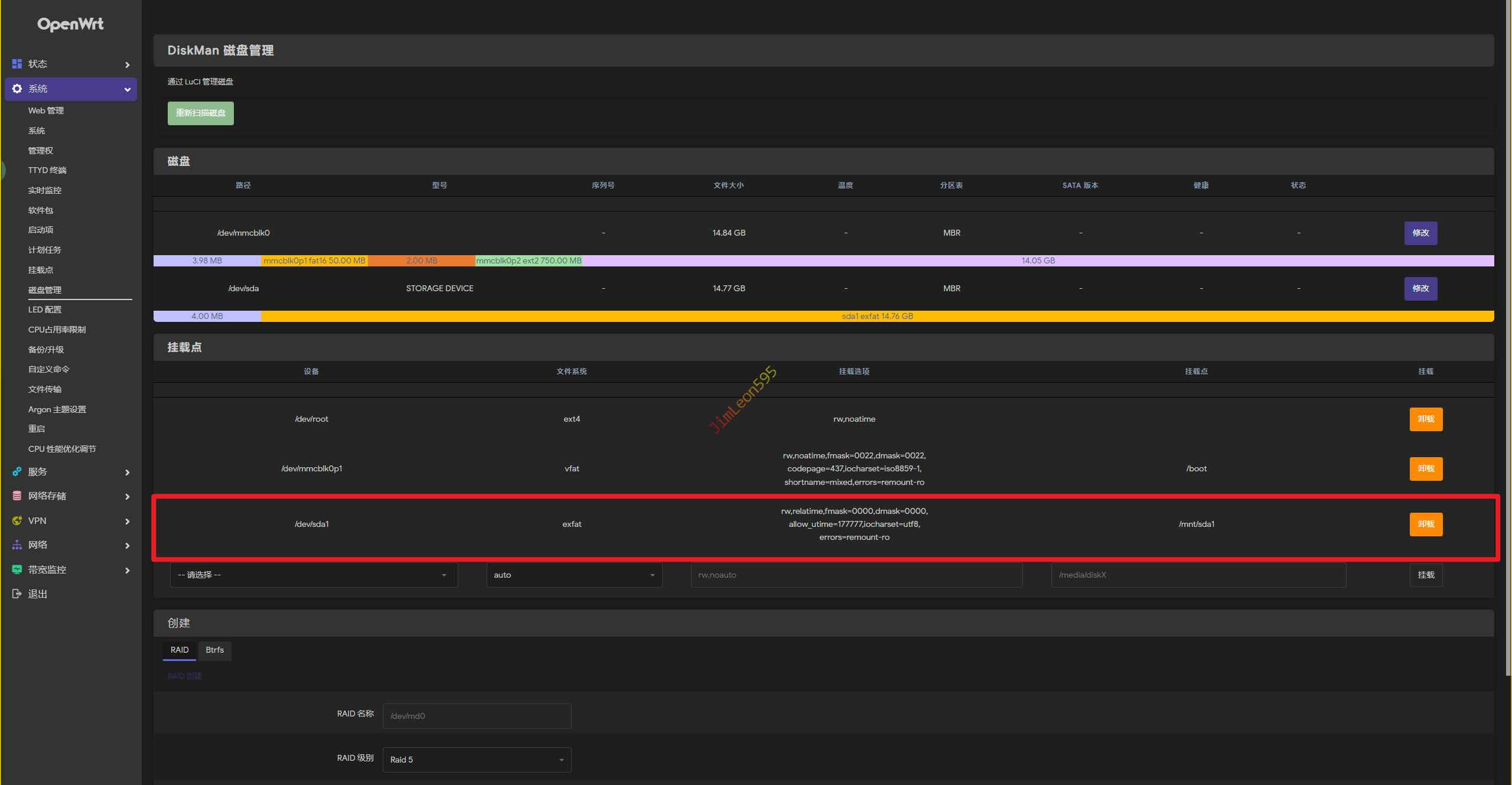Click the VPN icon in sidebar
1512x785 pixels.
tap(17, 520)
